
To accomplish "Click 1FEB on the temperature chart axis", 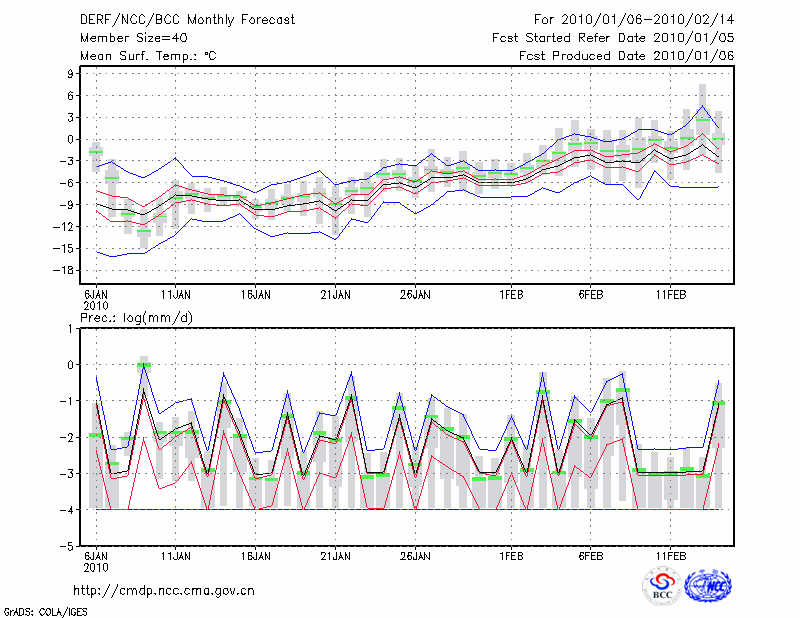I will pos(512,294).
